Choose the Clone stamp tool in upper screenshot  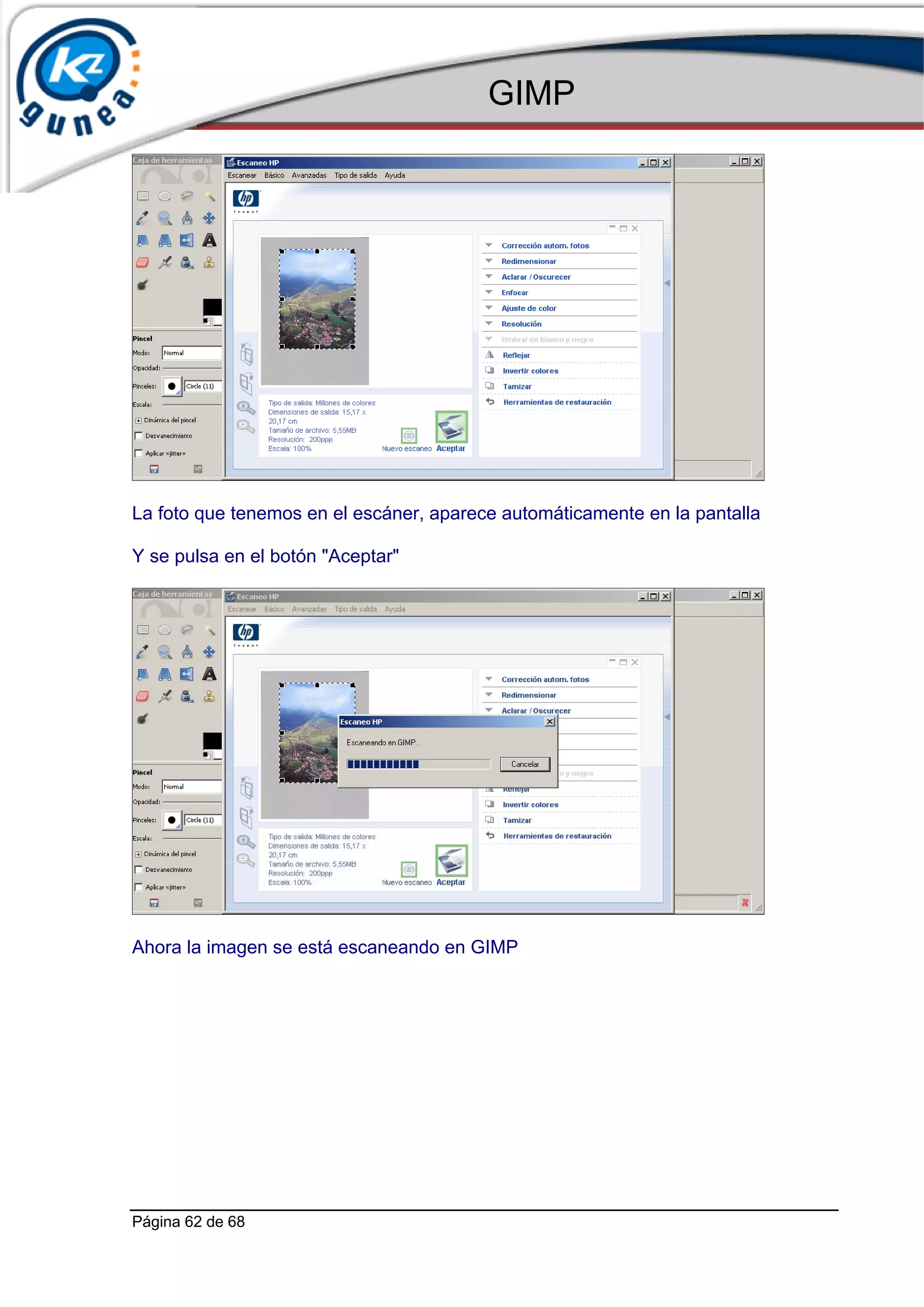(x=209, y=262)
